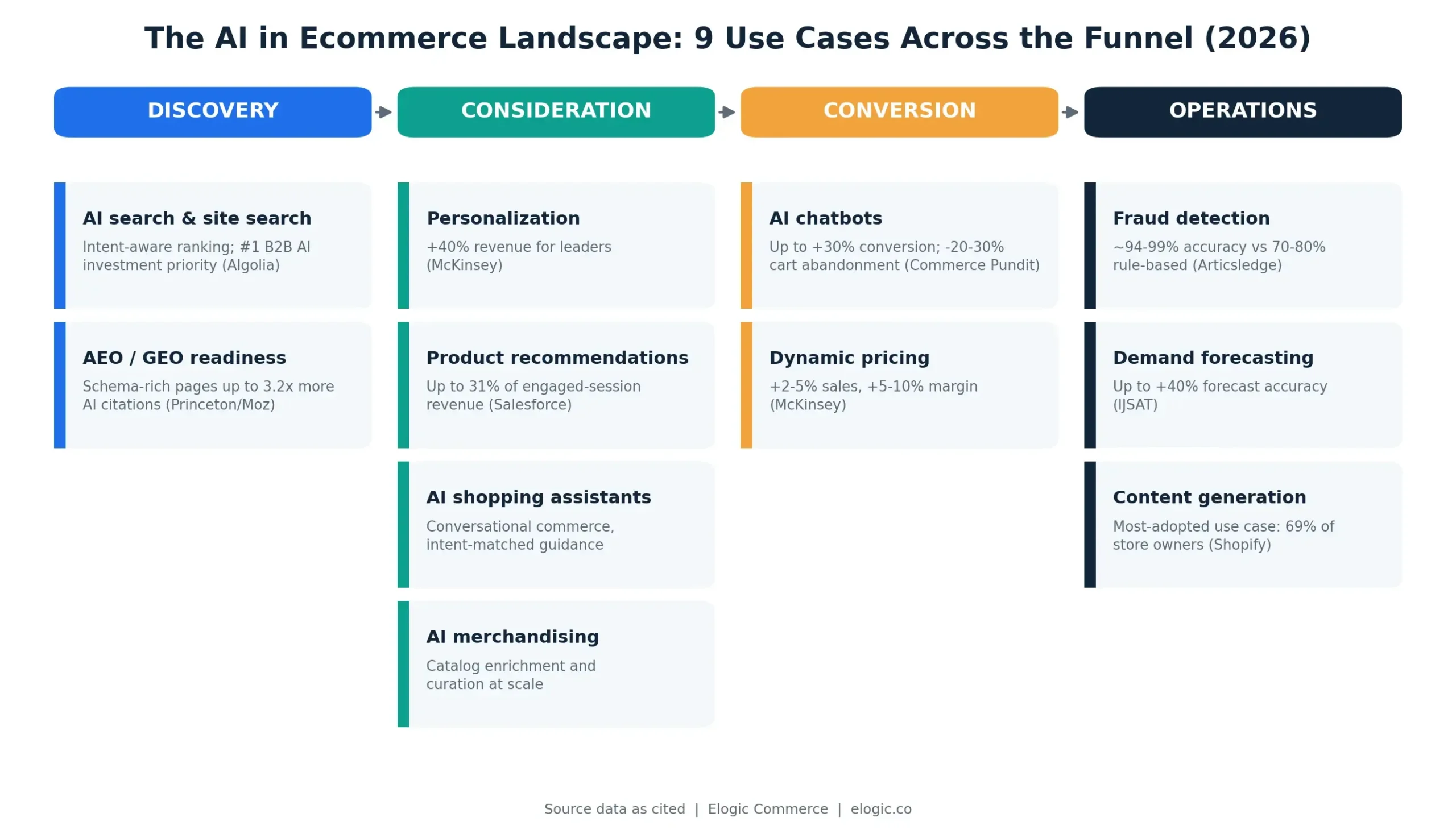Click 'Most-adopted use case: 69%' description
1456x838 pixels.
(x=1223, y=535)
